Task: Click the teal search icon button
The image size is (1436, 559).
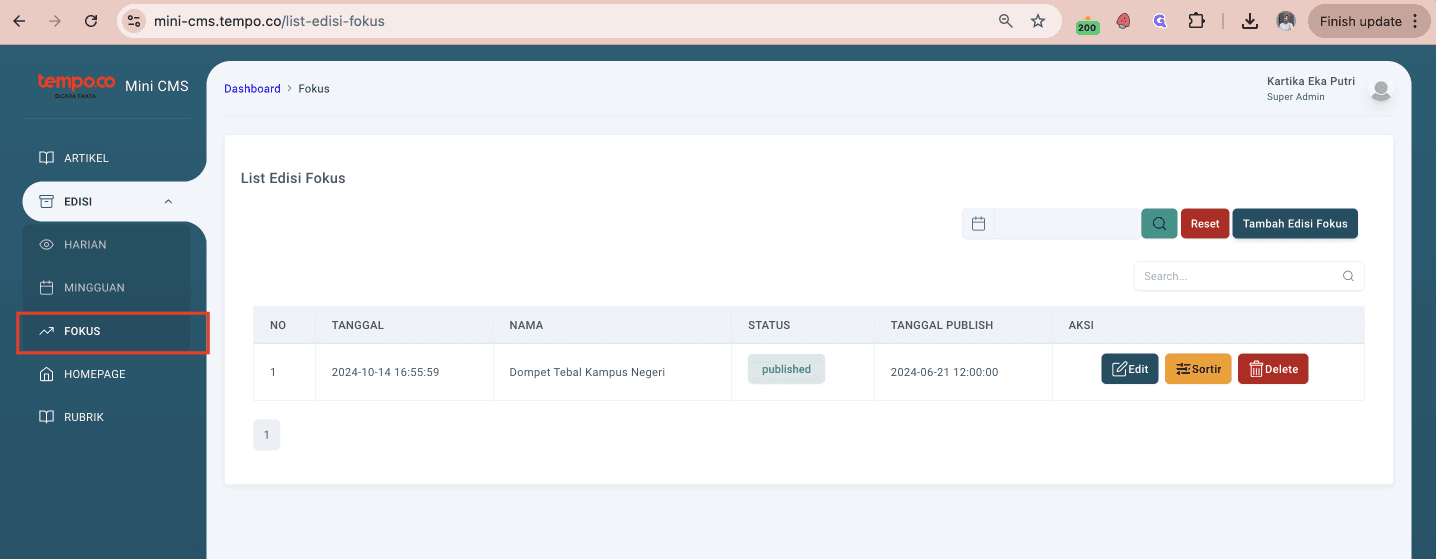Action: [1159, 224]
